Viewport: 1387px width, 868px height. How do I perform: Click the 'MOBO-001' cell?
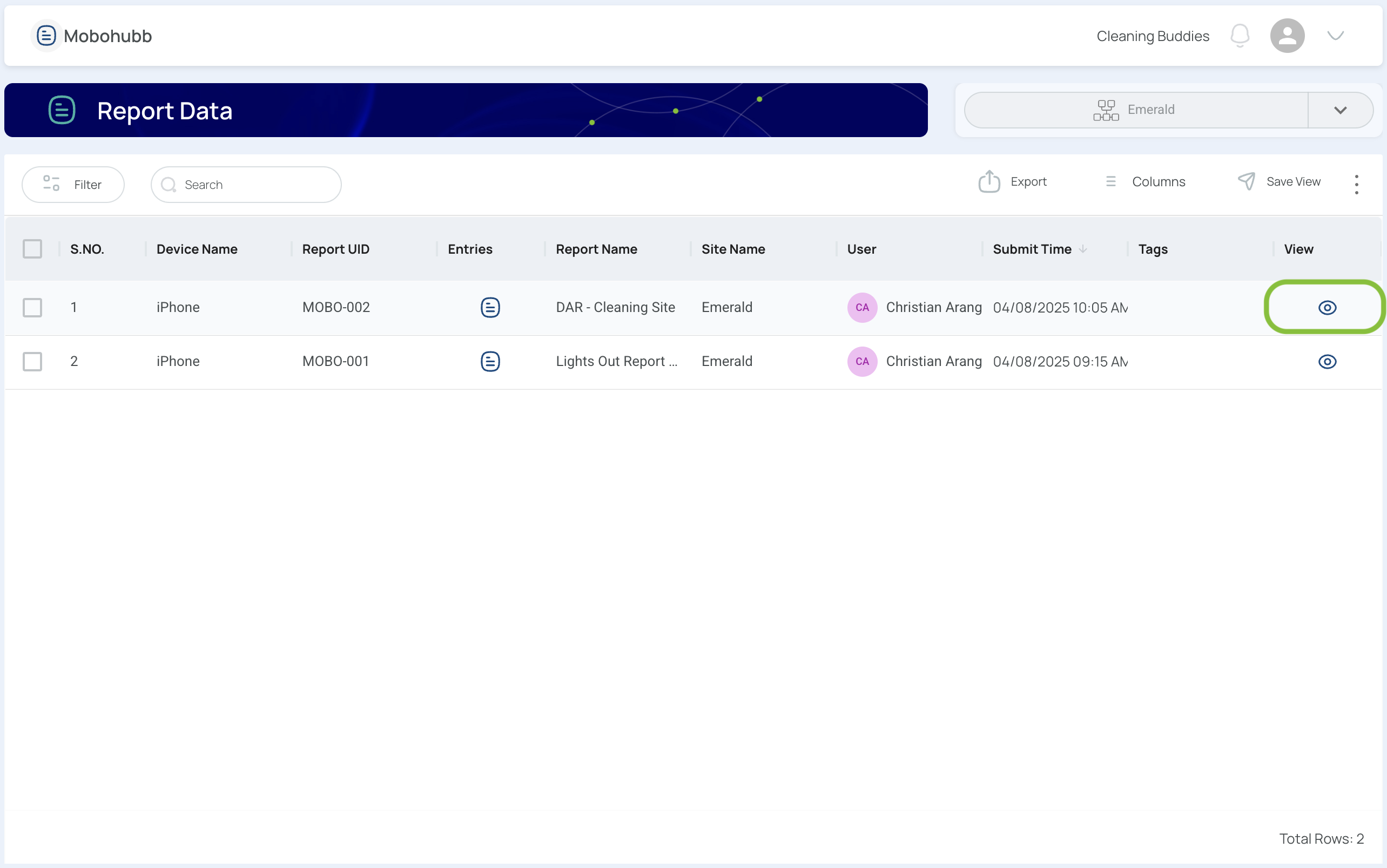coord(335,362)
